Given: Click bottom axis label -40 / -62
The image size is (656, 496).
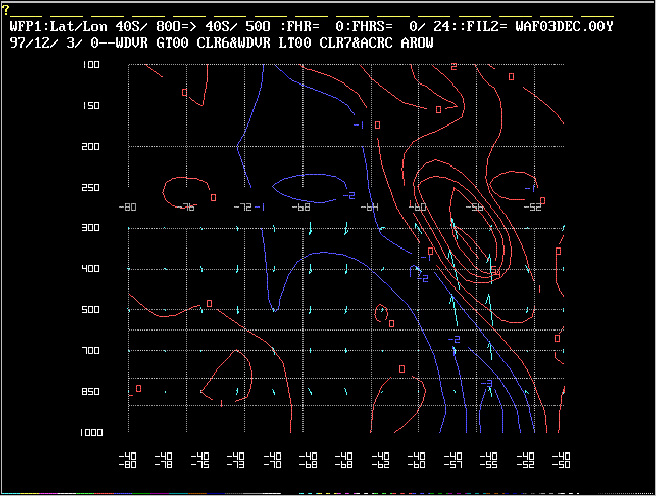Looking at the screenshot, I should point(380,460).
